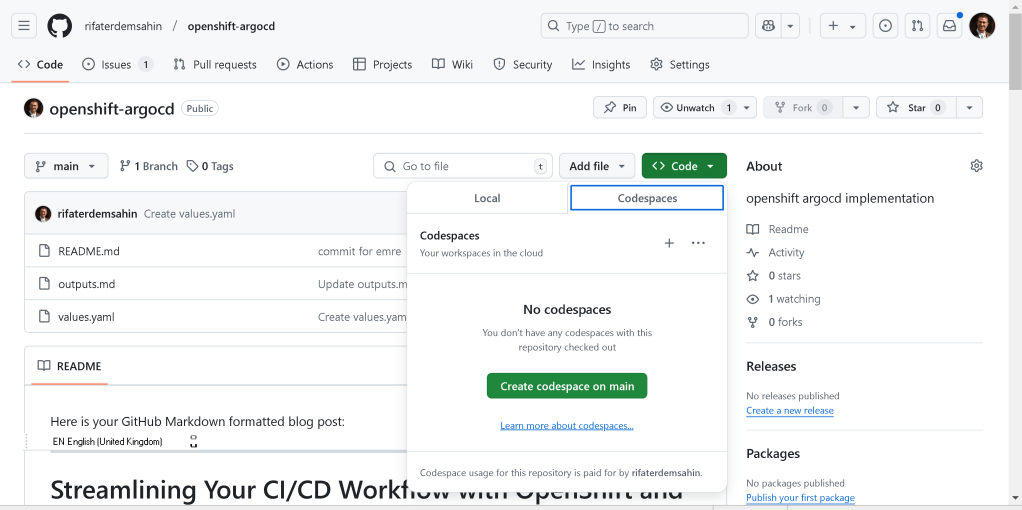The width and height of the screenshot is (1022, 510).
Task: Open the Packages heading link
Action: (773, 454)
